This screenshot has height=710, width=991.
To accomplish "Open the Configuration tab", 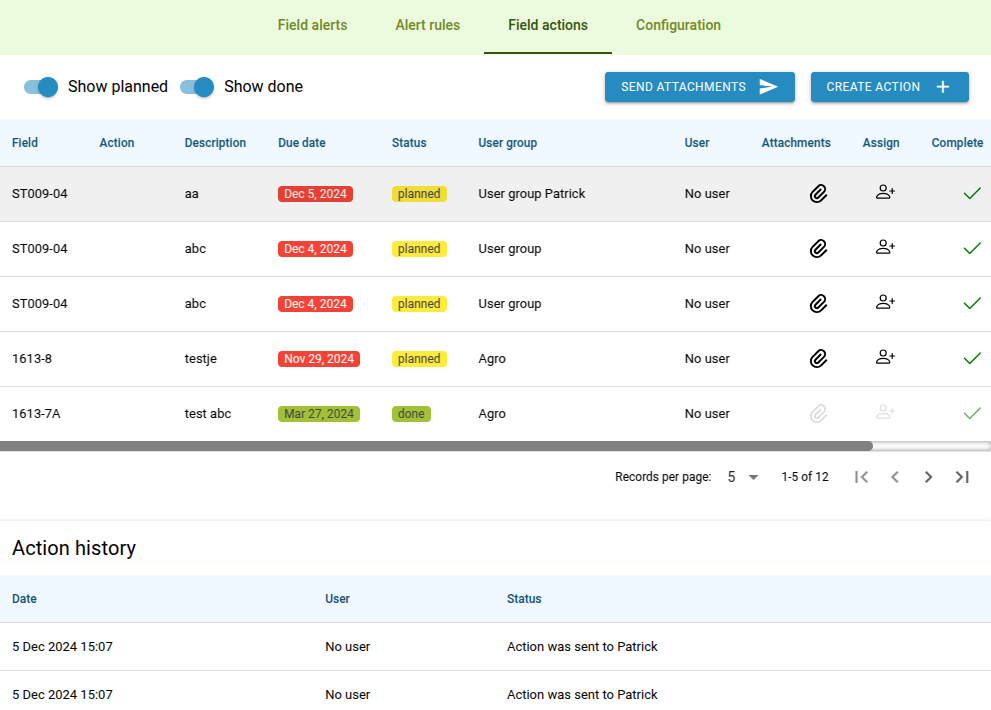I will 678,25.
